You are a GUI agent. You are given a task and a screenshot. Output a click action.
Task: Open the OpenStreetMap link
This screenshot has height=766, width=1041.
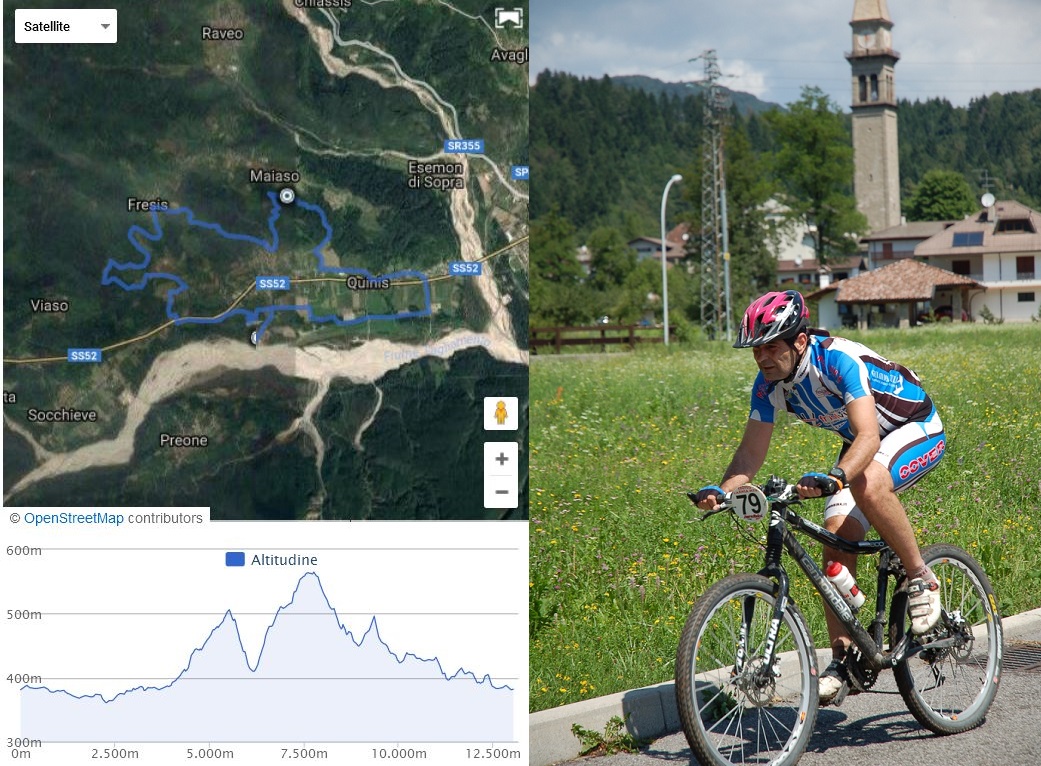(x=74, y=518)
